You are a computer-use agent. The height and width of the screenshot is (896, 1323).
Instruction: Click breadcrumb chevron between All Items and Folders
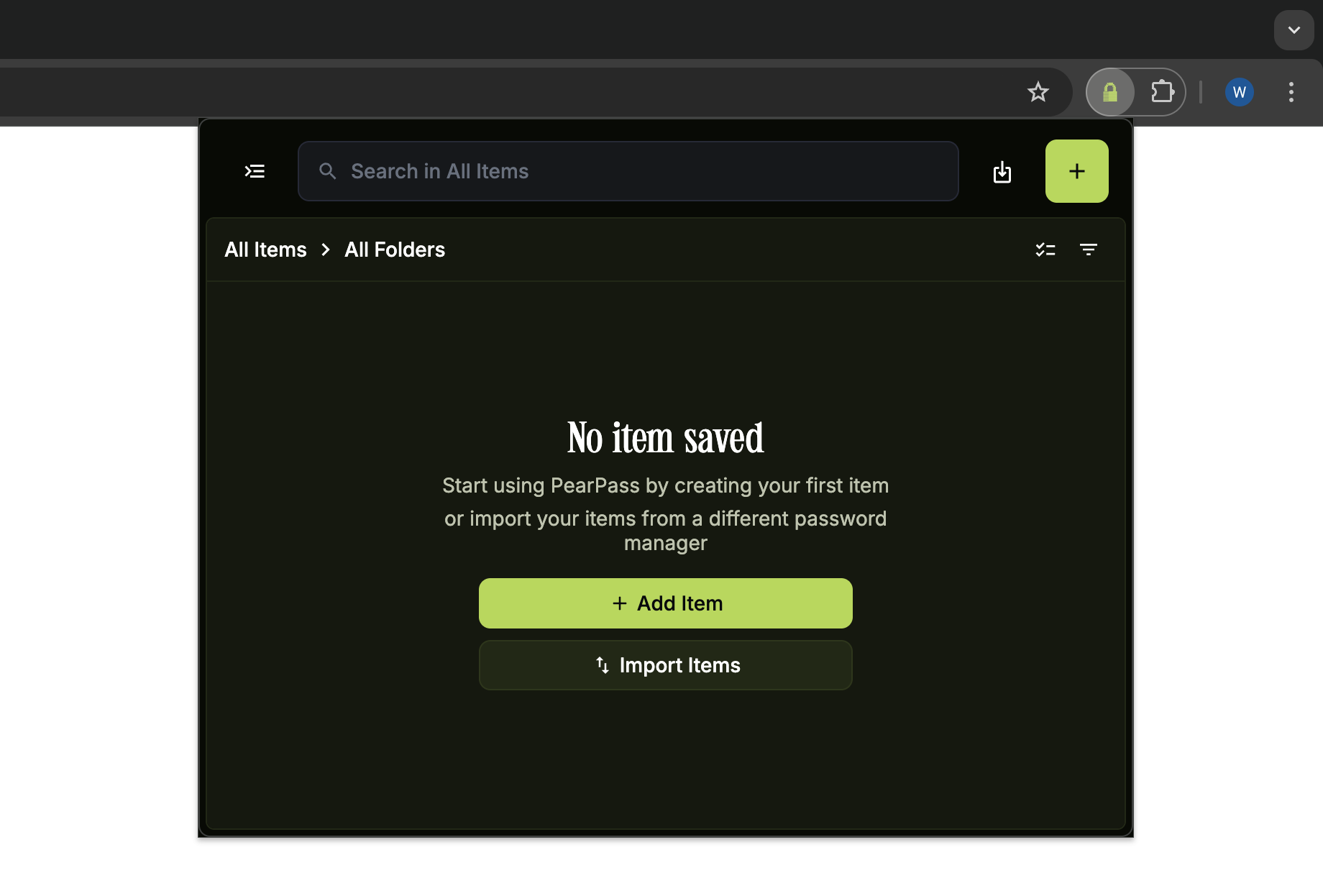point(326,250)
